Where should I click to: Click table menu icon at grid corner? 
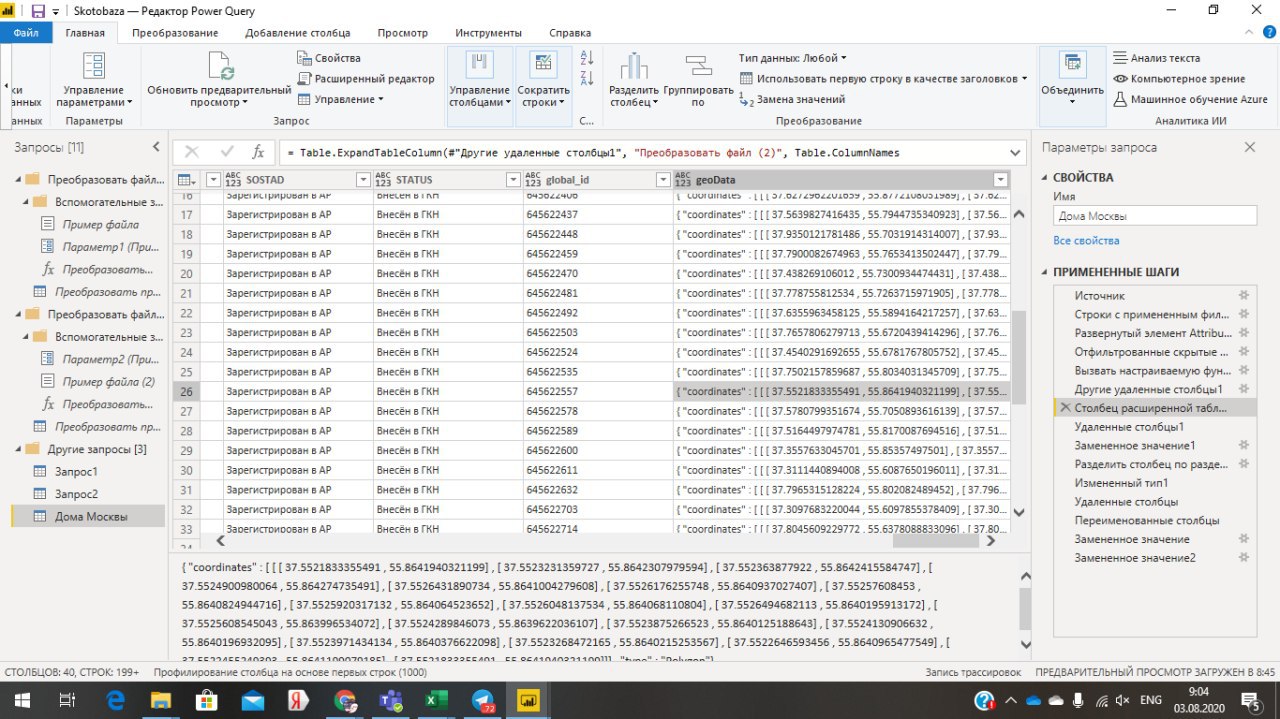[186, 179]
